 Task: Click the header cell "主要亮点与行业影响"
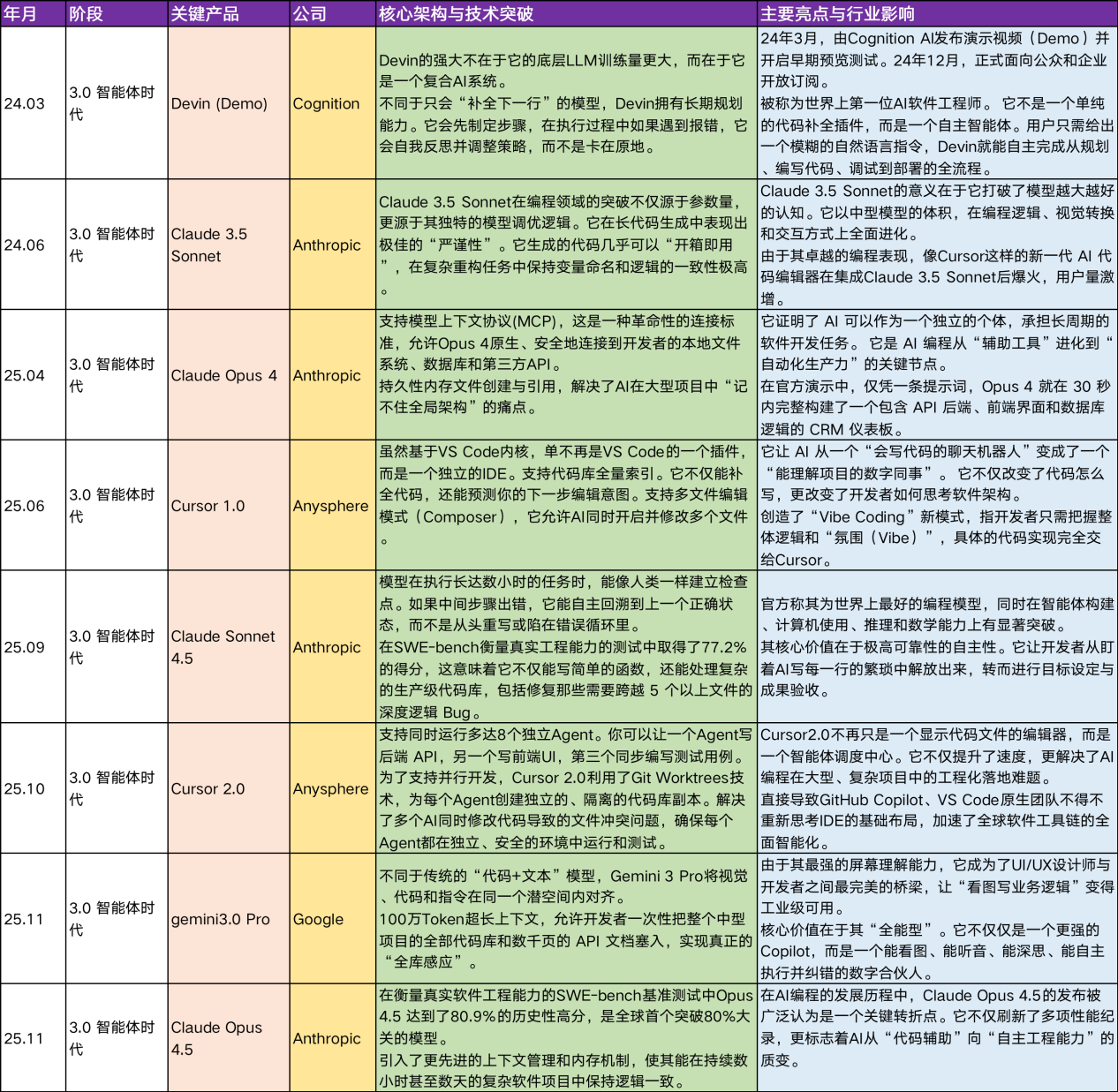(937, 14)
